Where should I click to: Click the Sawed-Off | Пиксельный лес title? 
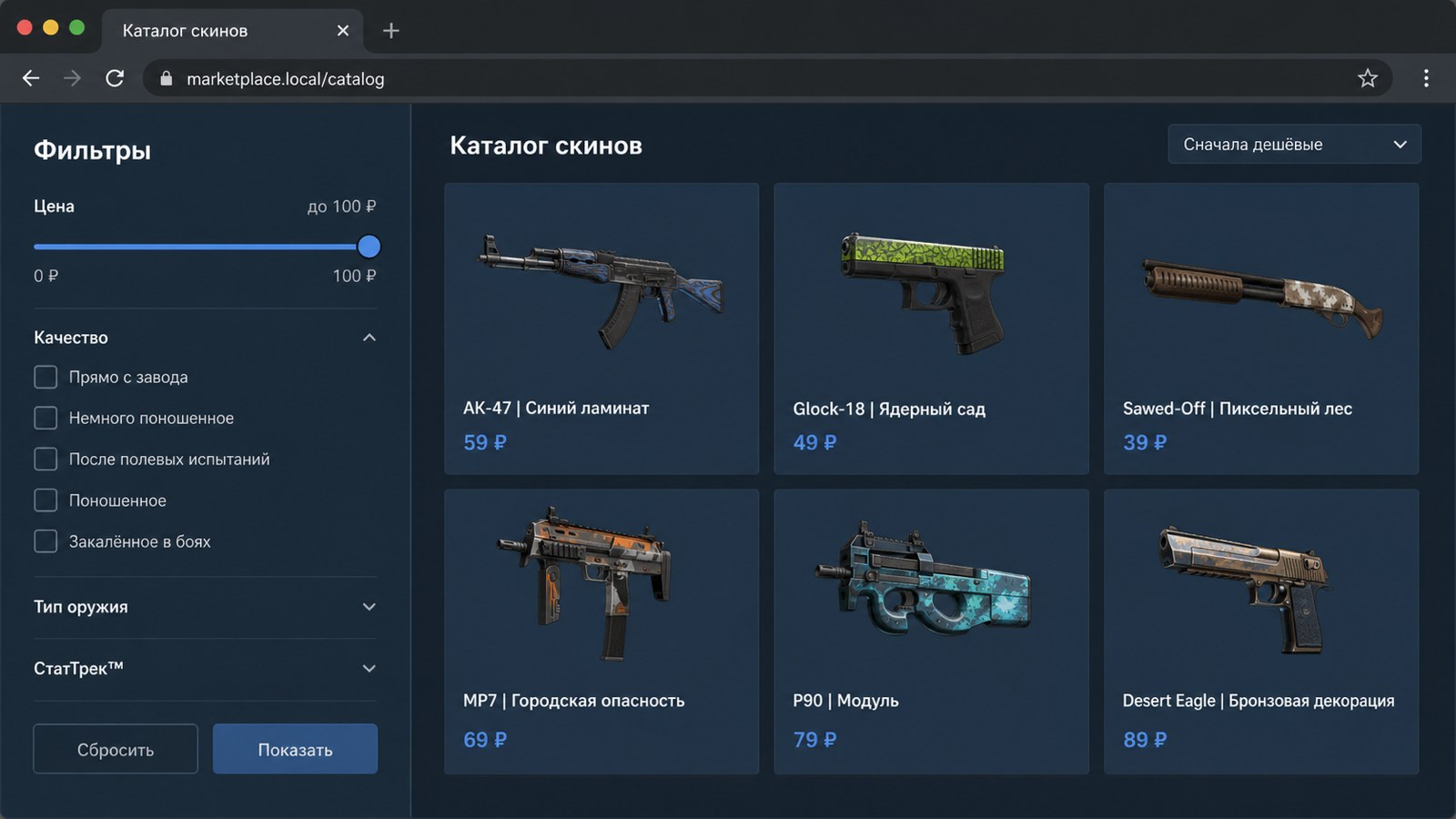(1238, 409)
